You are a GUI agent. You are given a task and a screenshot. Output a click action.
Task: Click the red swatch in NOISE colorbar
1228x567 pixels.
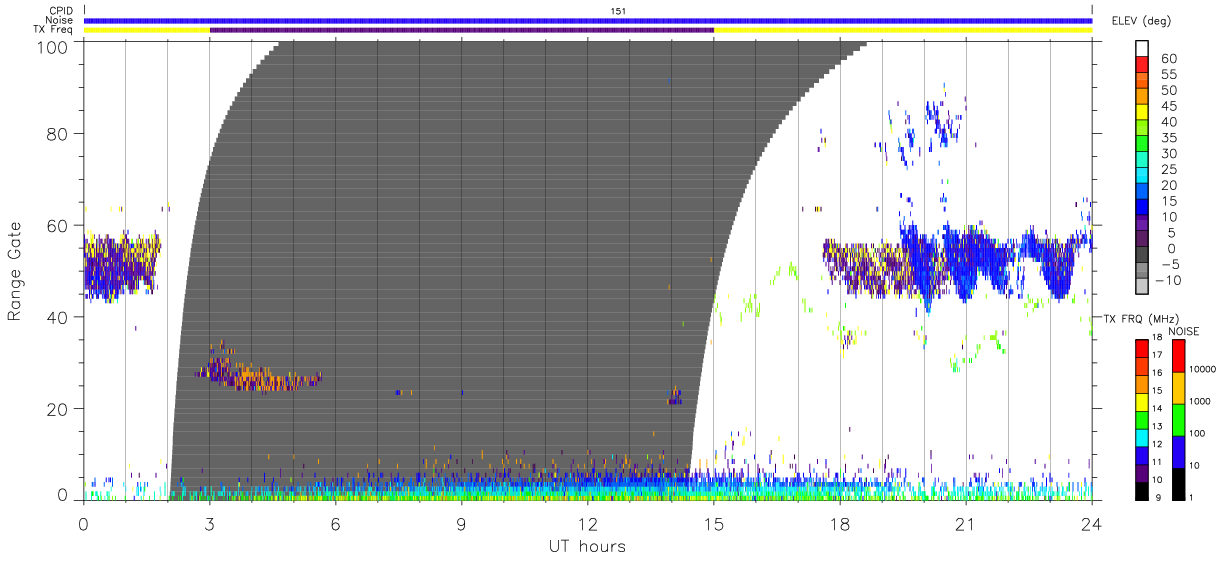[x=1178, y=356]
